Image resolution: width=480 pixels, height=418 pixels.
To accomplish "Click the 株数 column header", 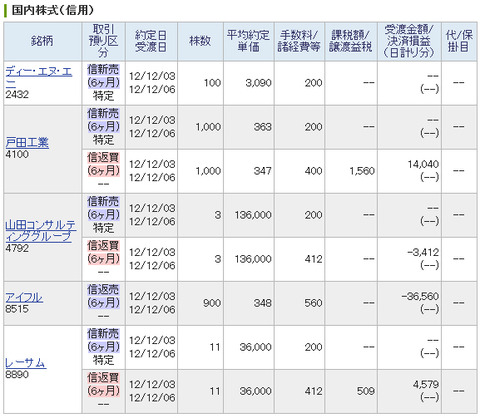I will pos(200,41).
